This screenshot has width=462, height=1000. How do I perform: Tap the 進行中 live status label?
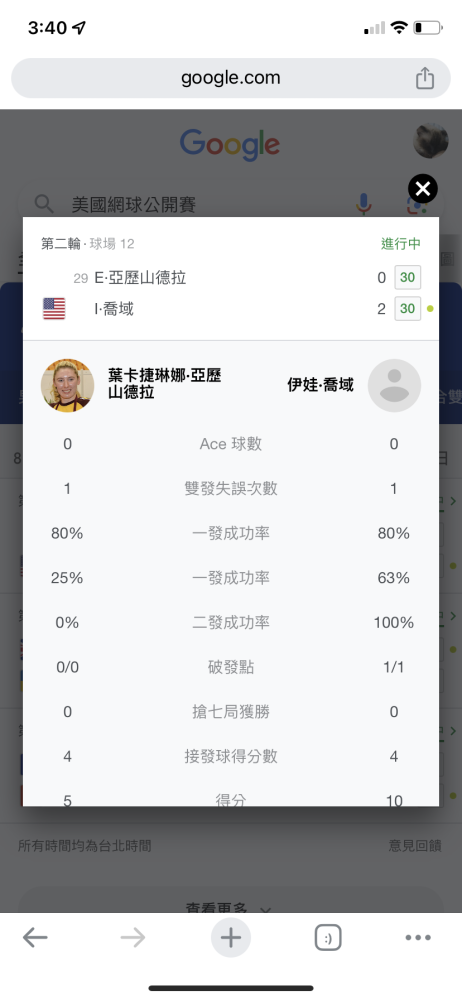[401, 244]
